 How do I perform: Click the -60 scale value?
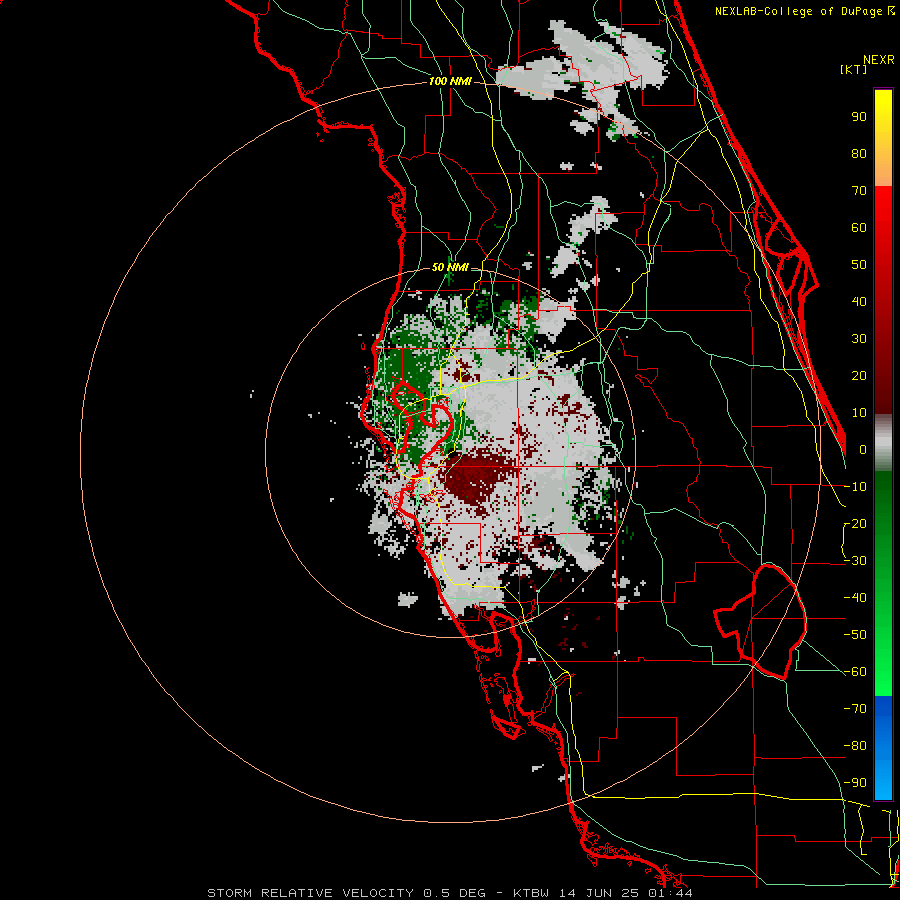[855, 672]
